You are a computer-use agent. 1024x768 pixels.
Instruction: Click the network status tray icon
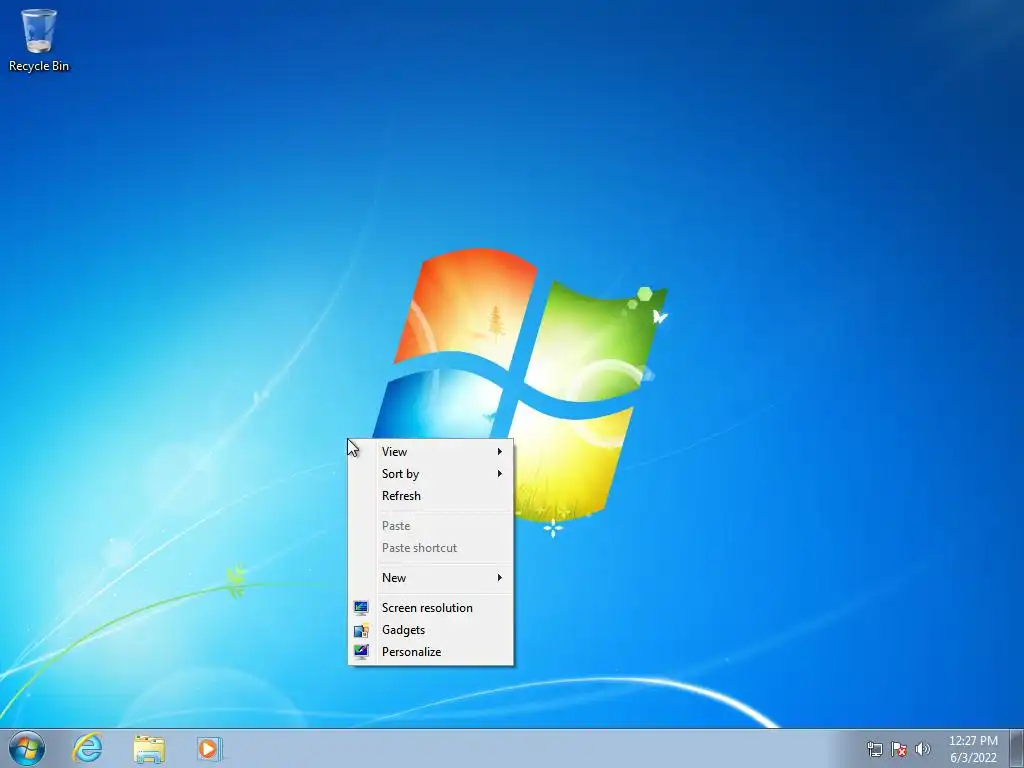[874, 749]
